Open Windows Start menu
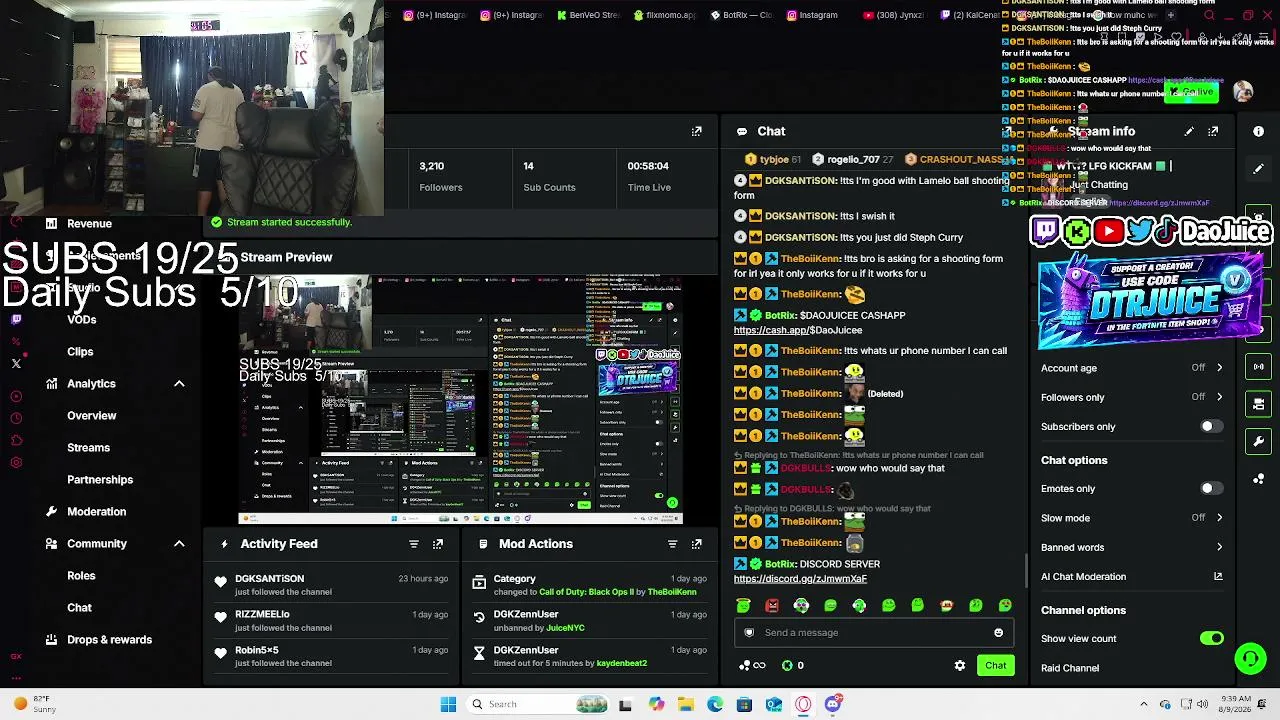 (448, 704)
